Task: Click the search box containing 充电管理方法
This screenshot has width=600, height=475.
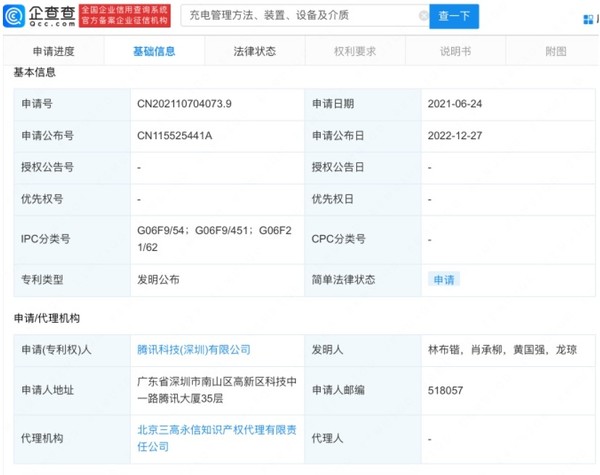Action: [305, 16]
